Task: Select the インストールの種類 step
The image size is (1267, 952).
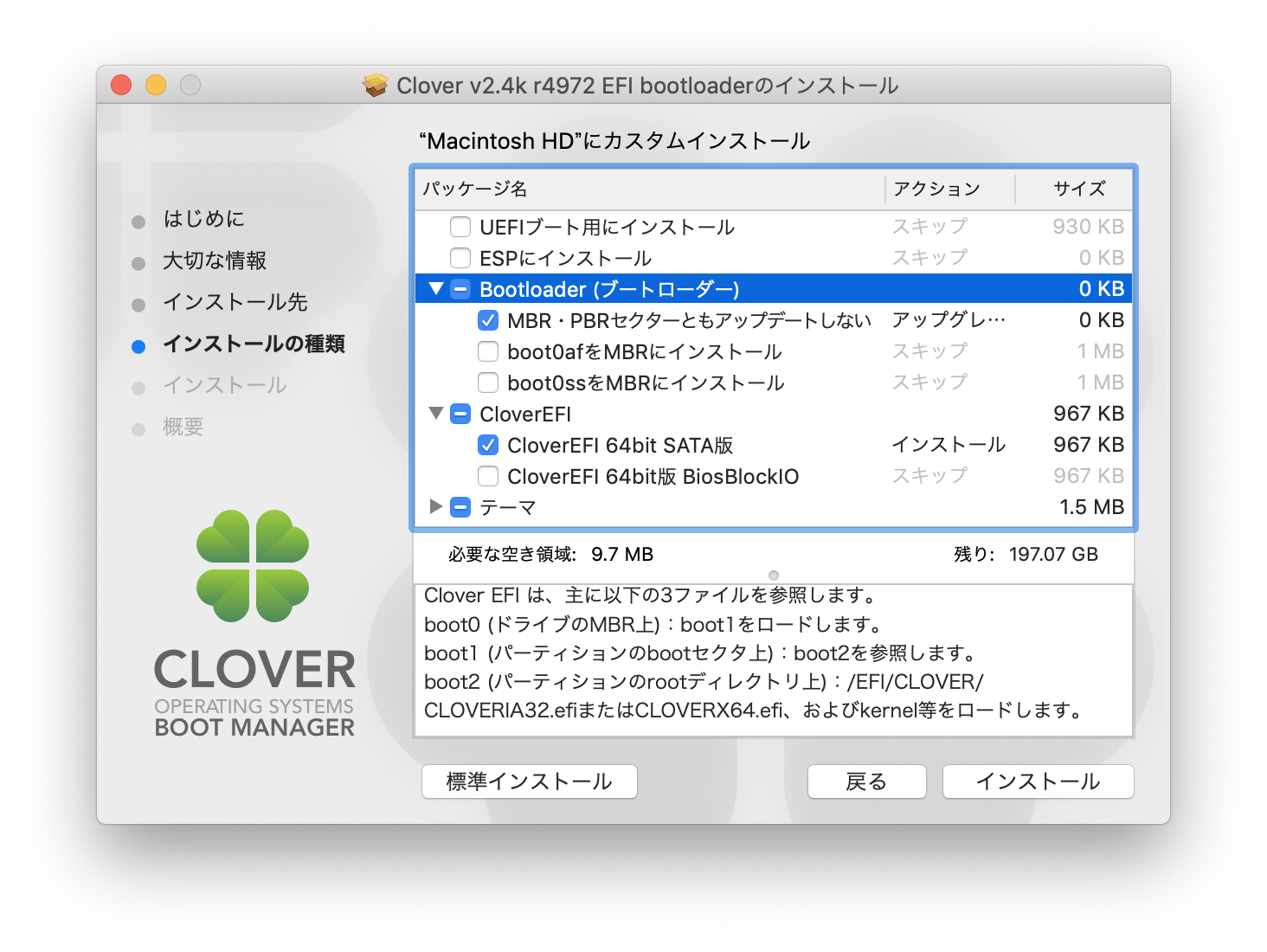Action: (254, 344)
